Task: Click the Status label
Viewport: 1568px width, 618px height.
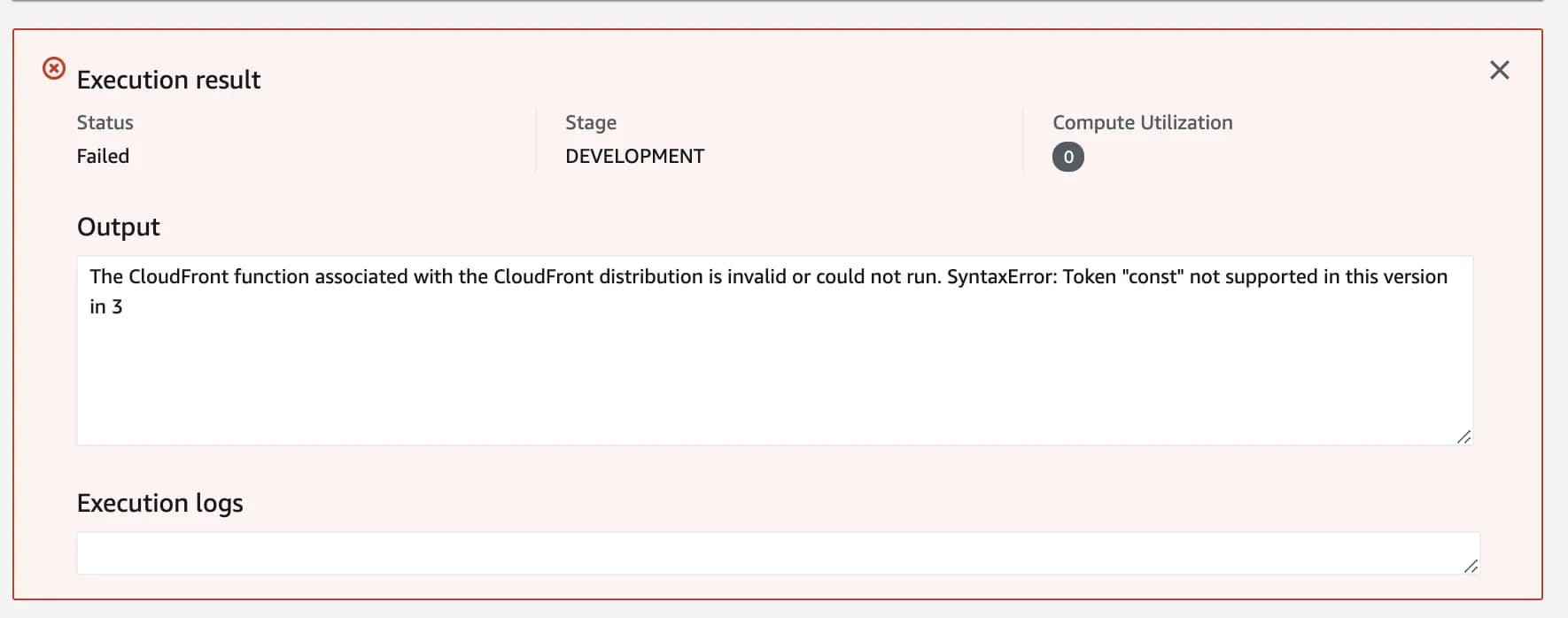Action: click(x=105, y=122)
